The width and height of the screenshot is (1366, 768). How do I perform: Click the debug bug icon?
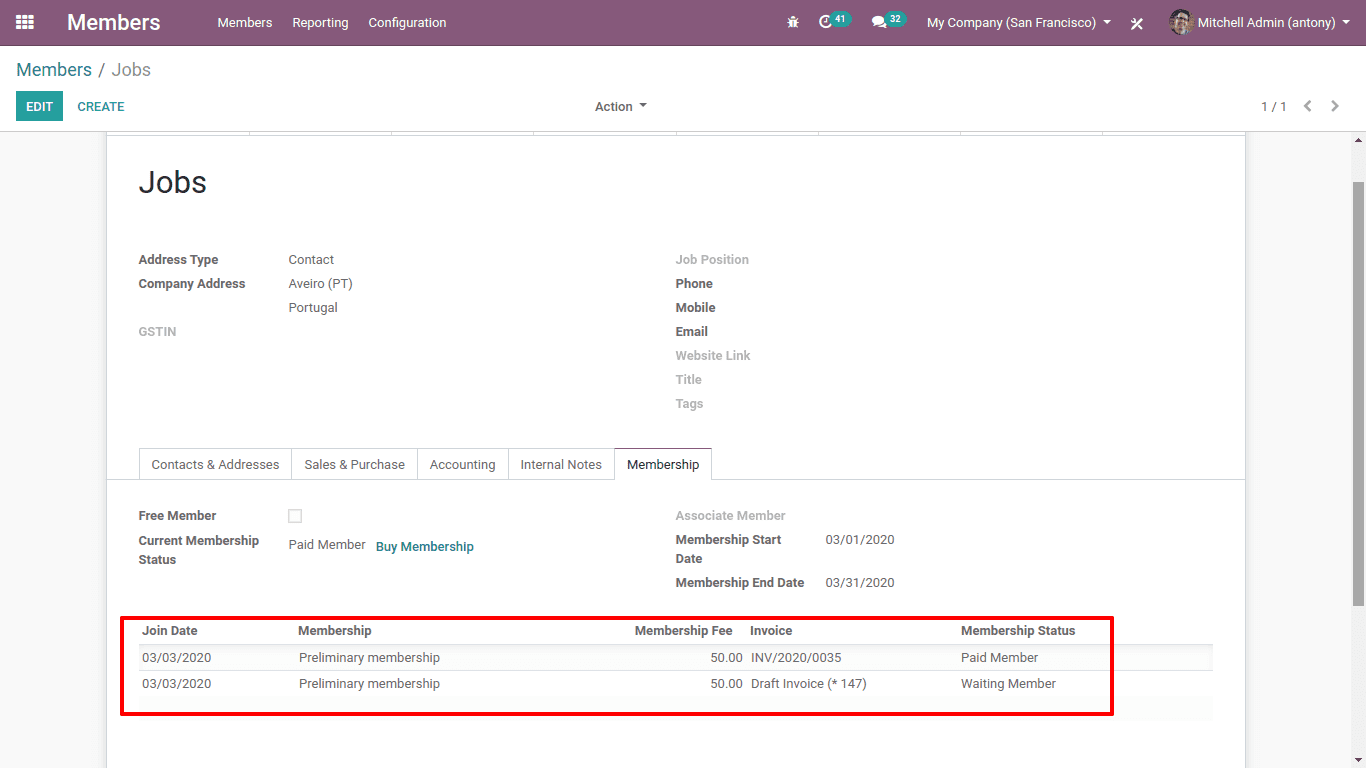(x=793, y=22)
